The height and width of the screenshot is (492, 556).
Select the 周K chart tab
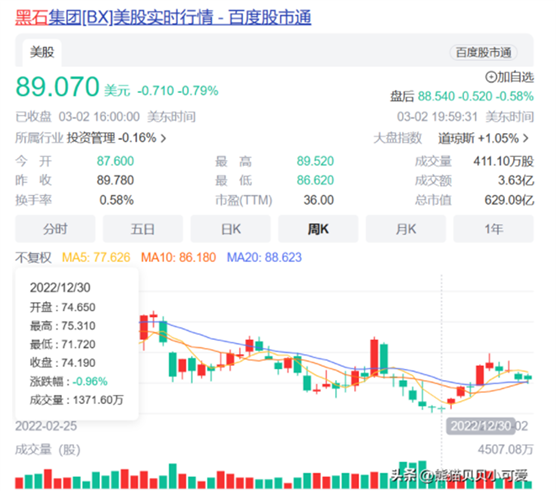pyautogui.click(x=318, y=229)
